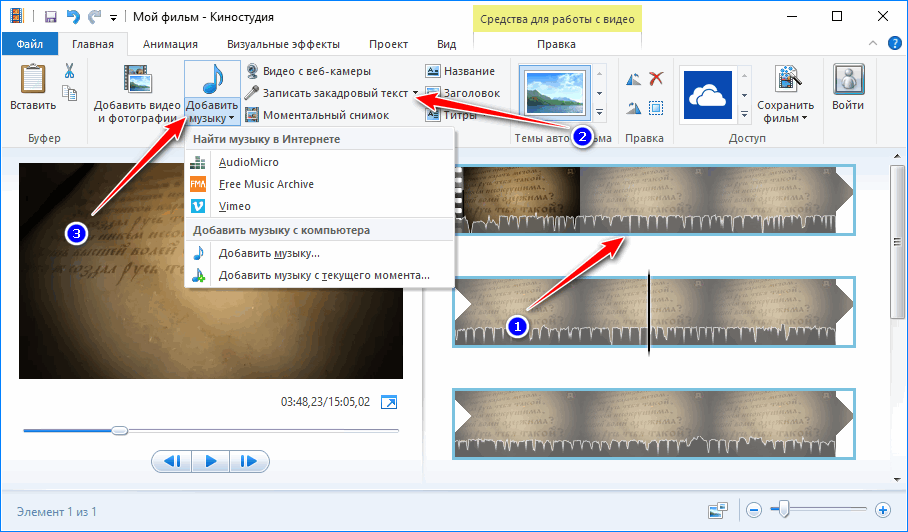
Task: Click the Copy icon in Буфер group
Action: click(x=69, y=93)
